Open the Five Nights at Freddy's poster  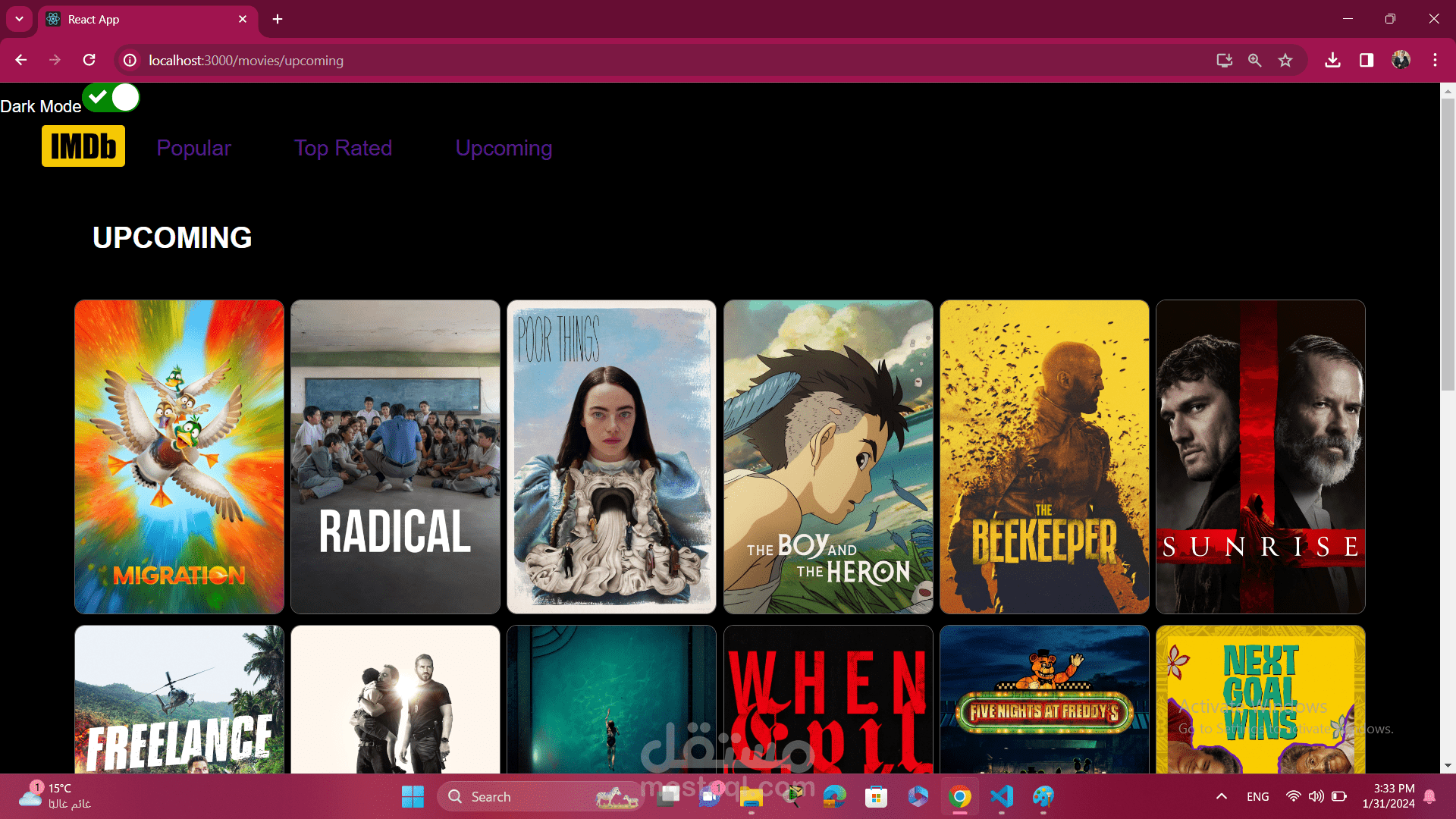[1044, 699]
